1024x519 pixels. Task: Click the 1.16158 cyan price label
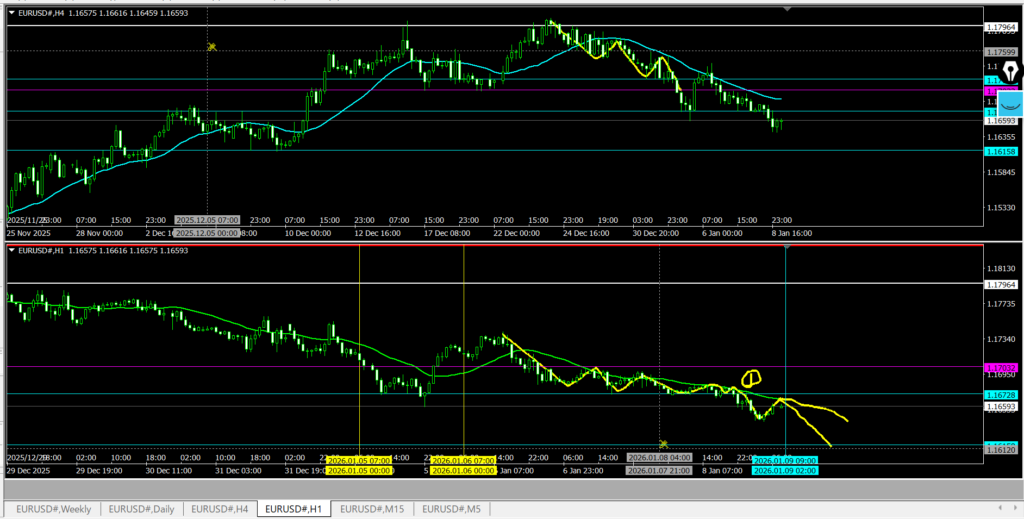1001,151
